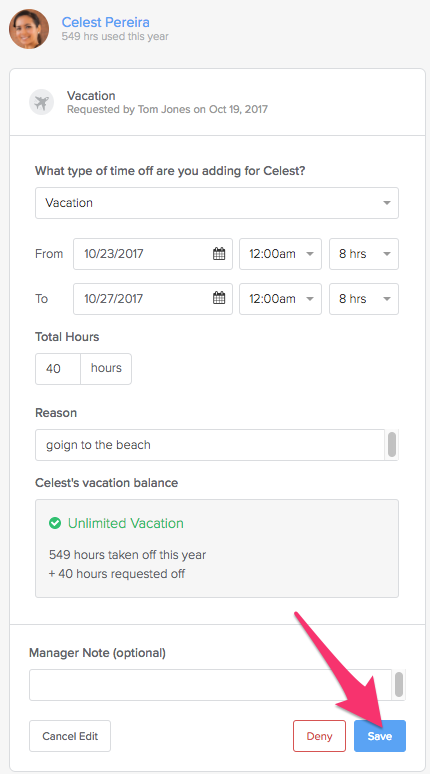Click the red Deny button
The image size is (430, 774).
click(319, 736)
